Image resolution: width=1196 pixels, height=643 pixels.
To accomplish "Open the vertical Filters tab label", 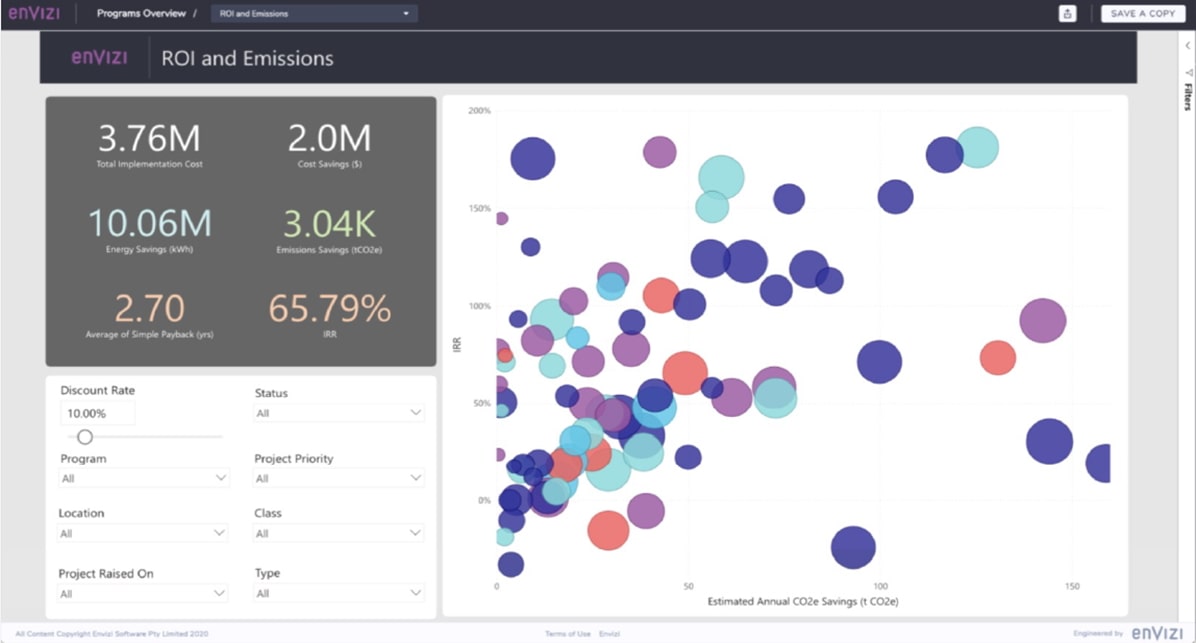I will 1188,97.
